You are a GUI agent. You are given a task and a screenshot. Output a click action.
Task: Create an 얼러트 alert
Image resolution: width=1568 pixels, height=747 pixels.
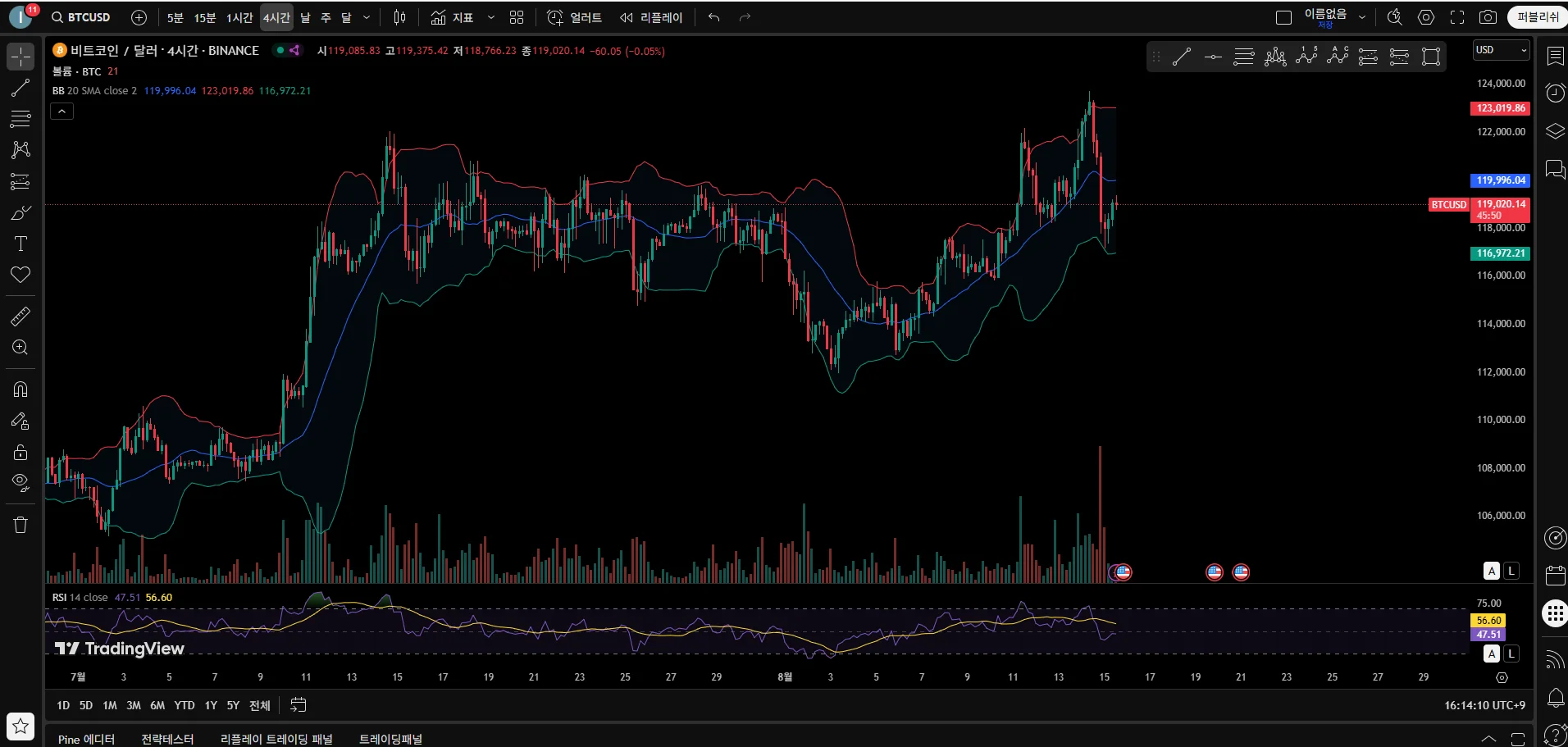[574, 17]
